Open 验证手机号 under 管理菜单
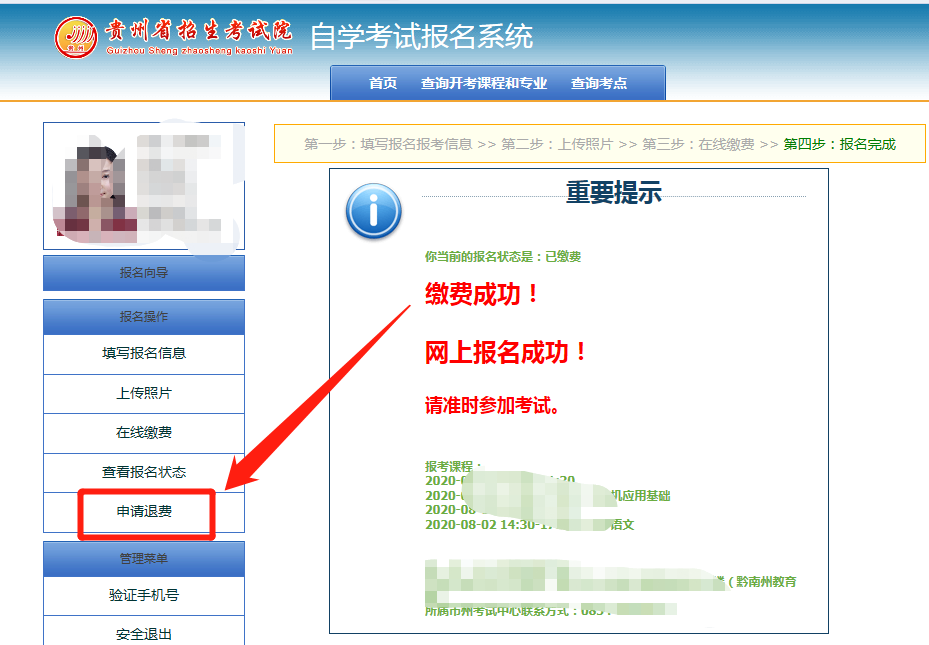Viewport: 929px width, 645px height. pos(144,596)
